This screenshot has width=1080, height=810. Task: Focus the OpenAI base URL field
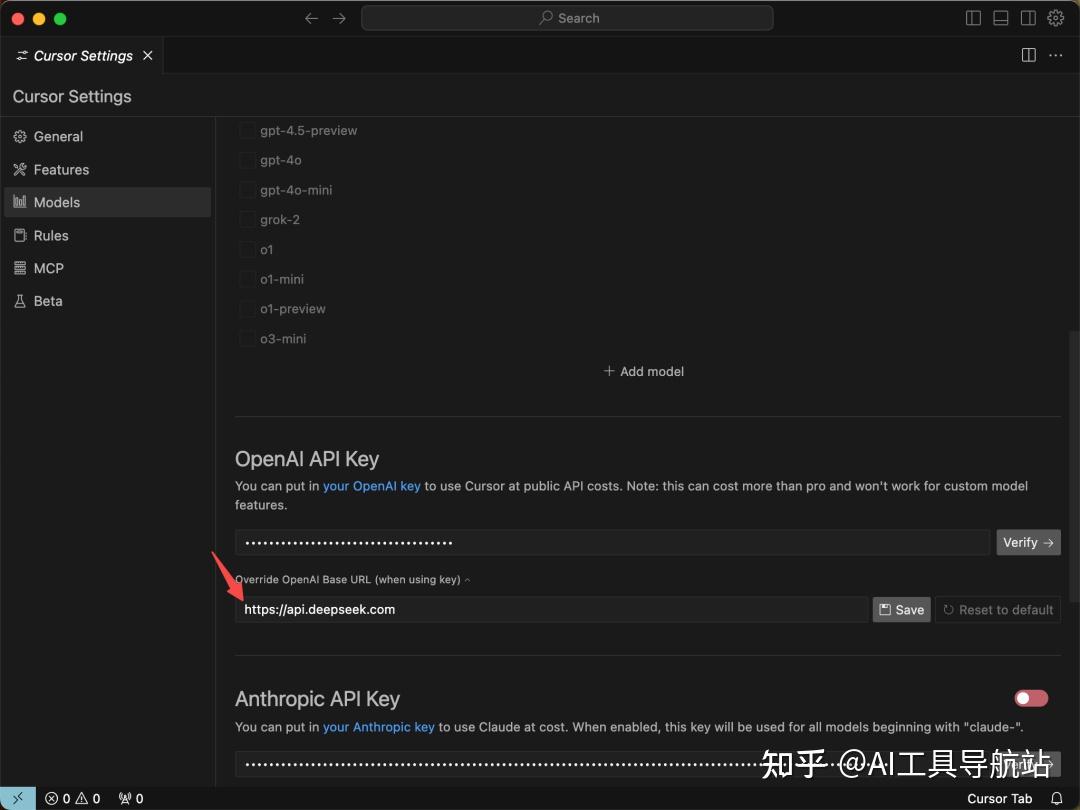point(552,610)
